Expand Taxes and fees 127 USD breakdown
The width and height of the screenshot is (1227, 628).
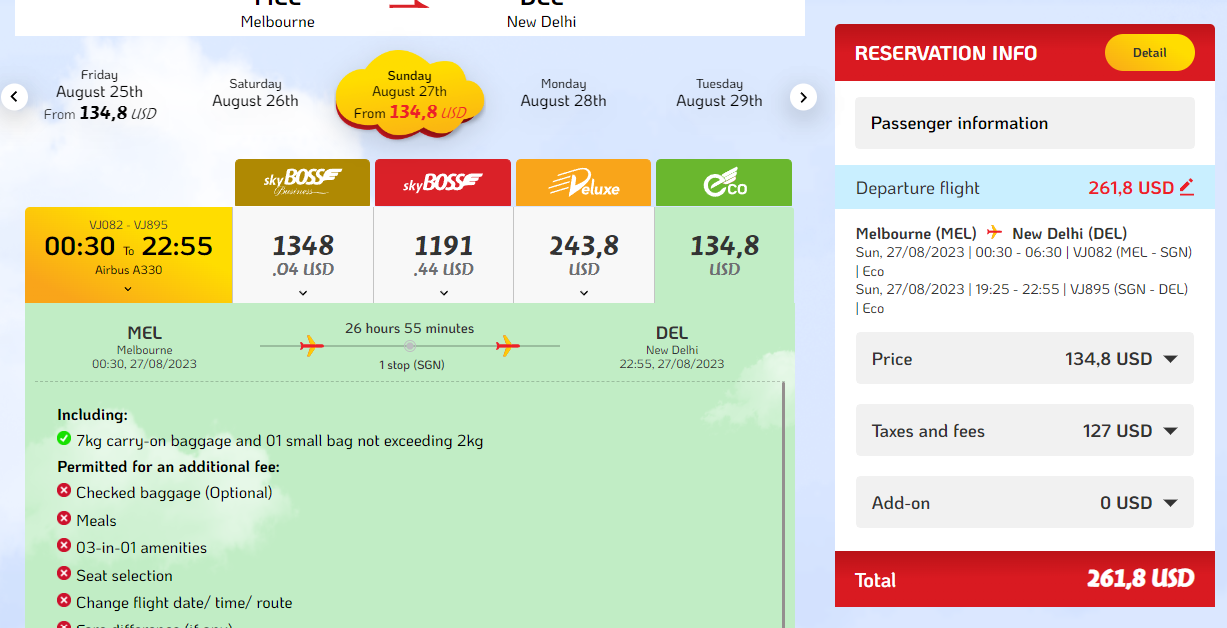pos(1025,430)
